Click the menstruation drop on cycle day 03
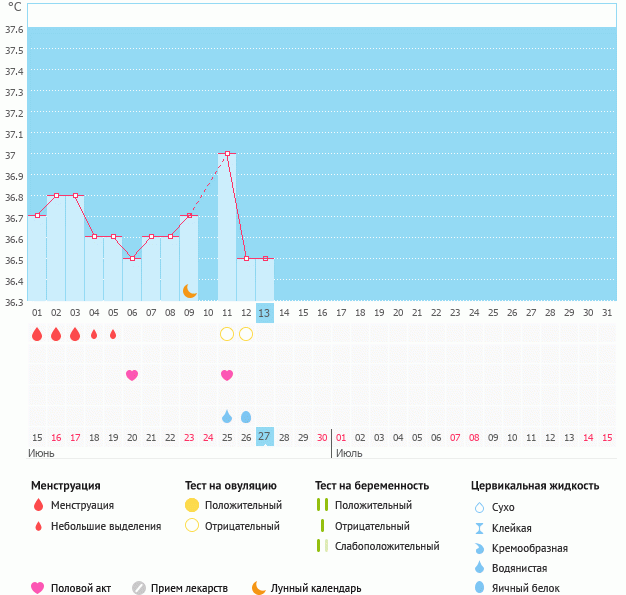This screenshot has width=626, height=595. (75, 334)
